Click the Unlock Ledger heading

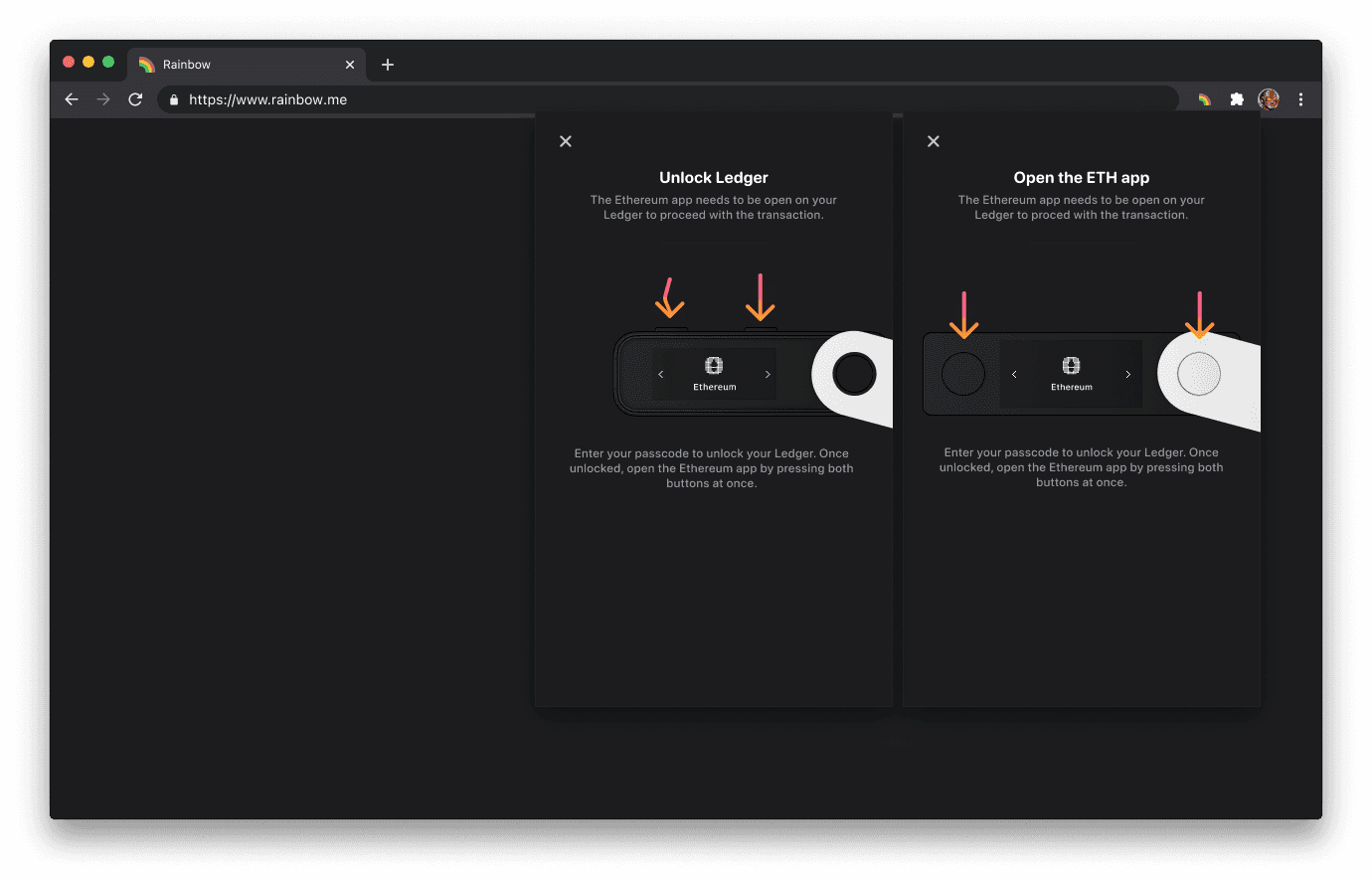pyautogui.click(x=714, y=178)
